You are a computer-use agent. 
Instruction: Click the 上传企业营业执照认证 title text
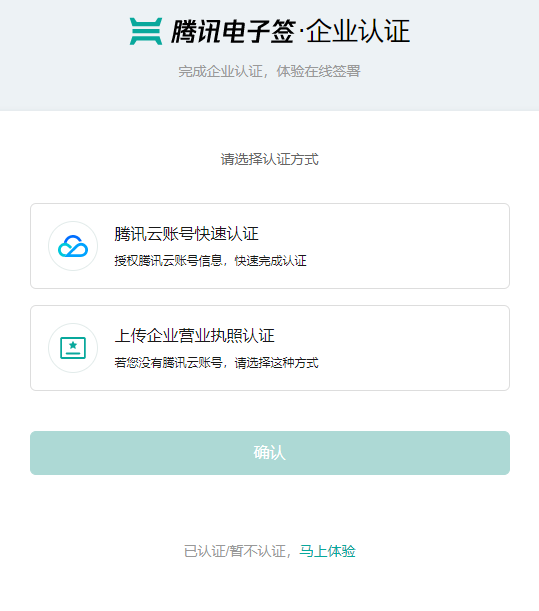(194, 336)
